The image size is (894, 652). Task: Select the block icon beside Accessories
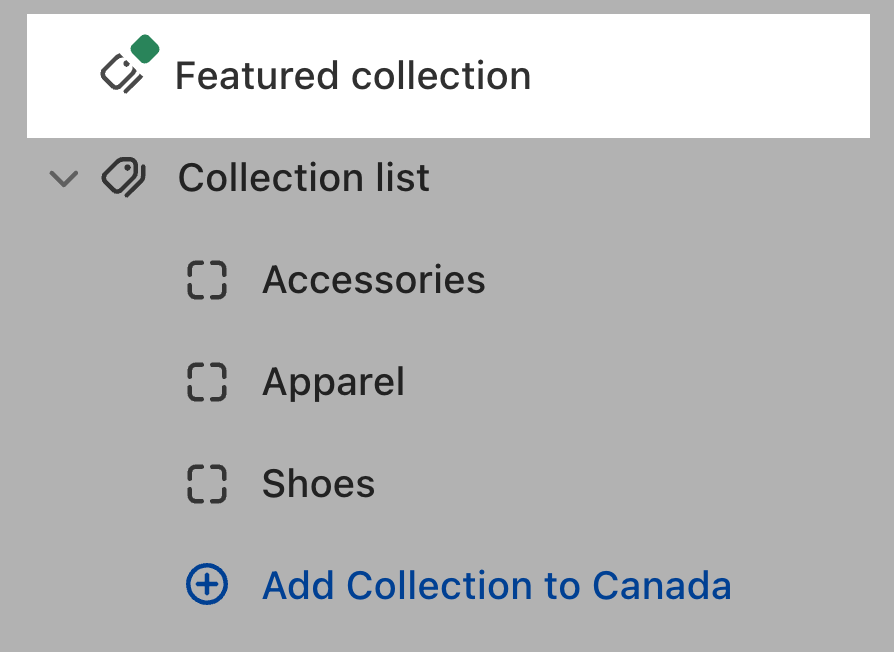click(x=206, y=280)
